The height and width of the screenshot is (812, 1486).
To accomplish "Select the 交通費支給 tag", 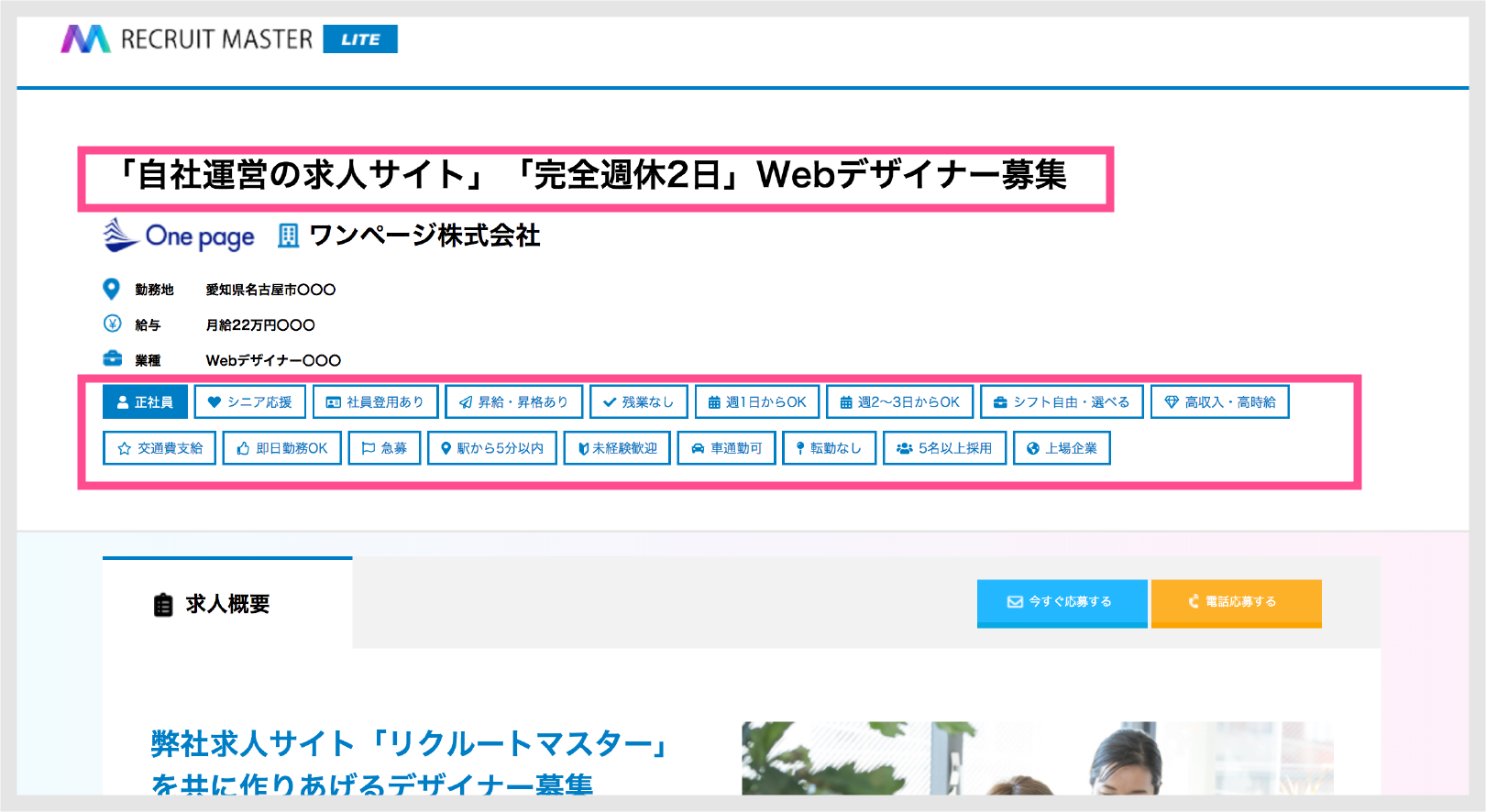I will (160, 448).
